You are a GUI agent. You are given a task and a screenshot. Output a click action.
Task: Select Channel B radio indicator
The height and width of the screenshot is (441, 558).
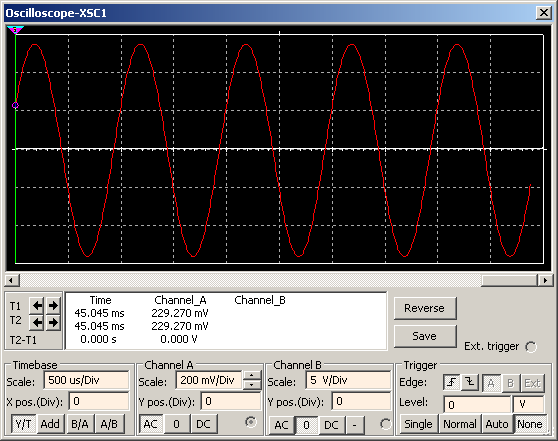[385, 424]
